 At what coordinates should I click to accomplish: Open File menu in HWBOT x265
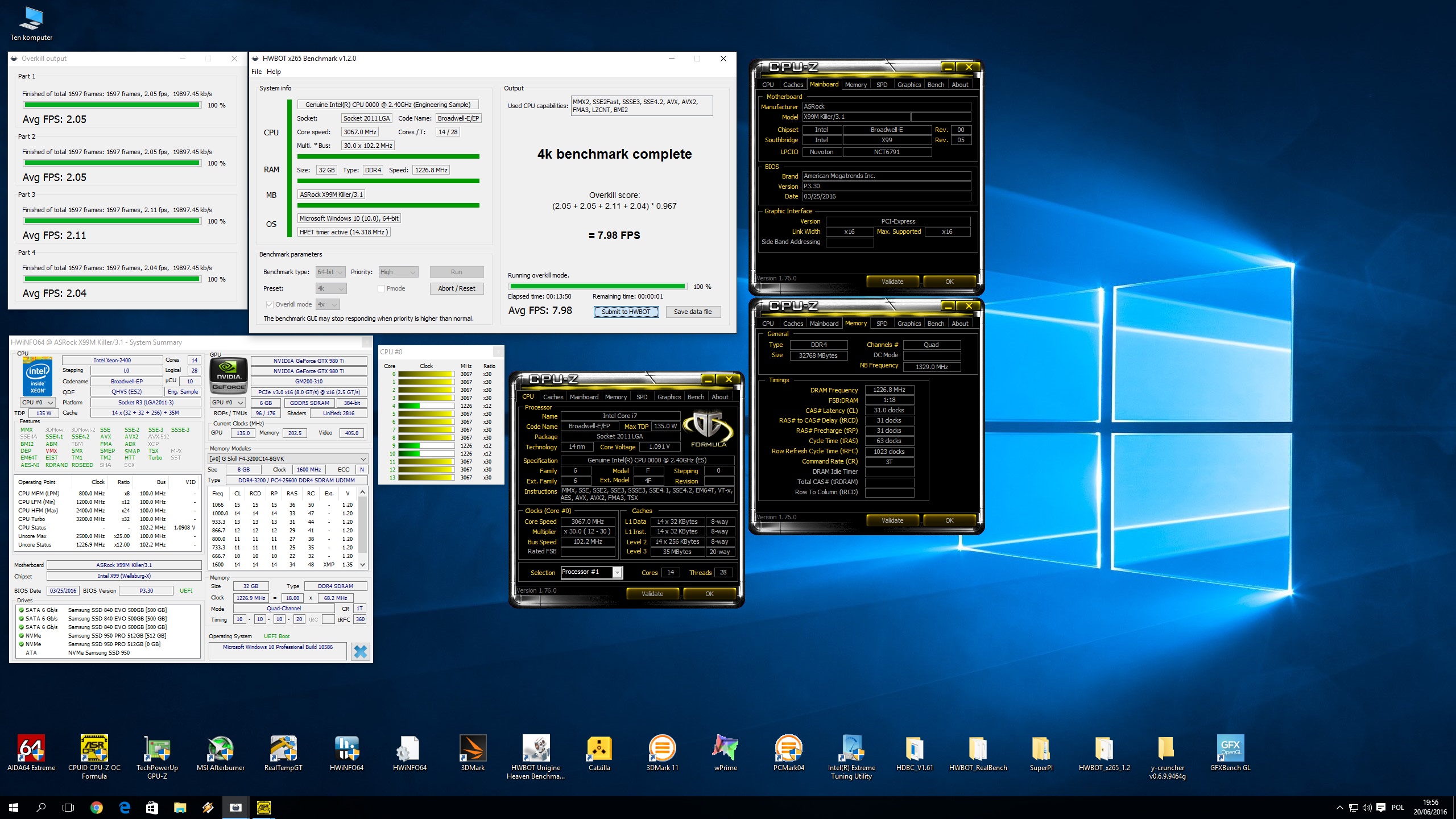point(257,72)
